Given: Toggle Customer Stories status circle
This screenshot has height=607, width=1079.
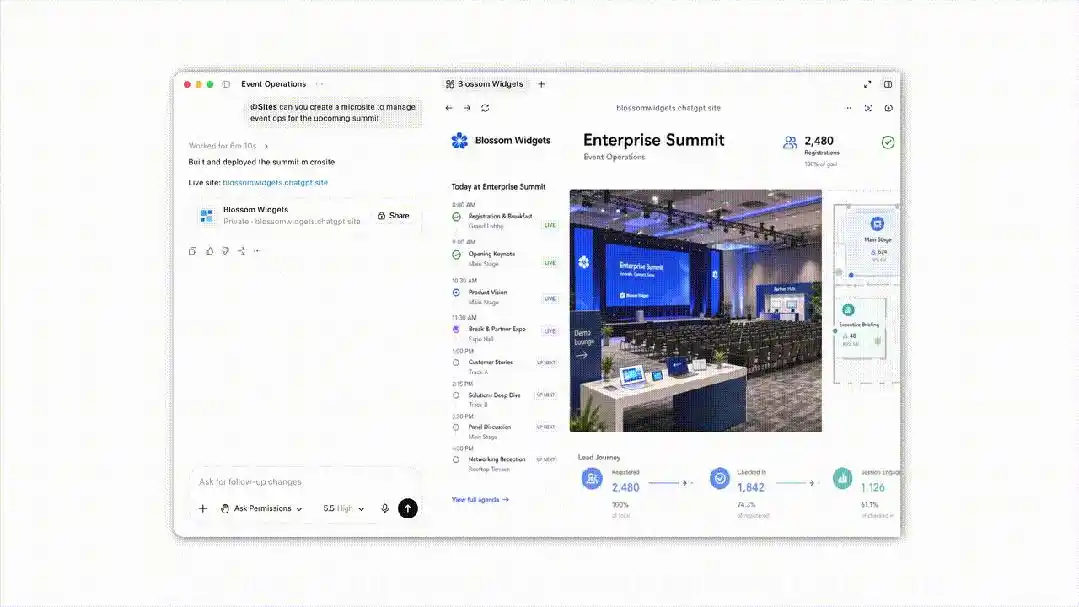Looking at the screenshot, I should [x=456, y=363].
